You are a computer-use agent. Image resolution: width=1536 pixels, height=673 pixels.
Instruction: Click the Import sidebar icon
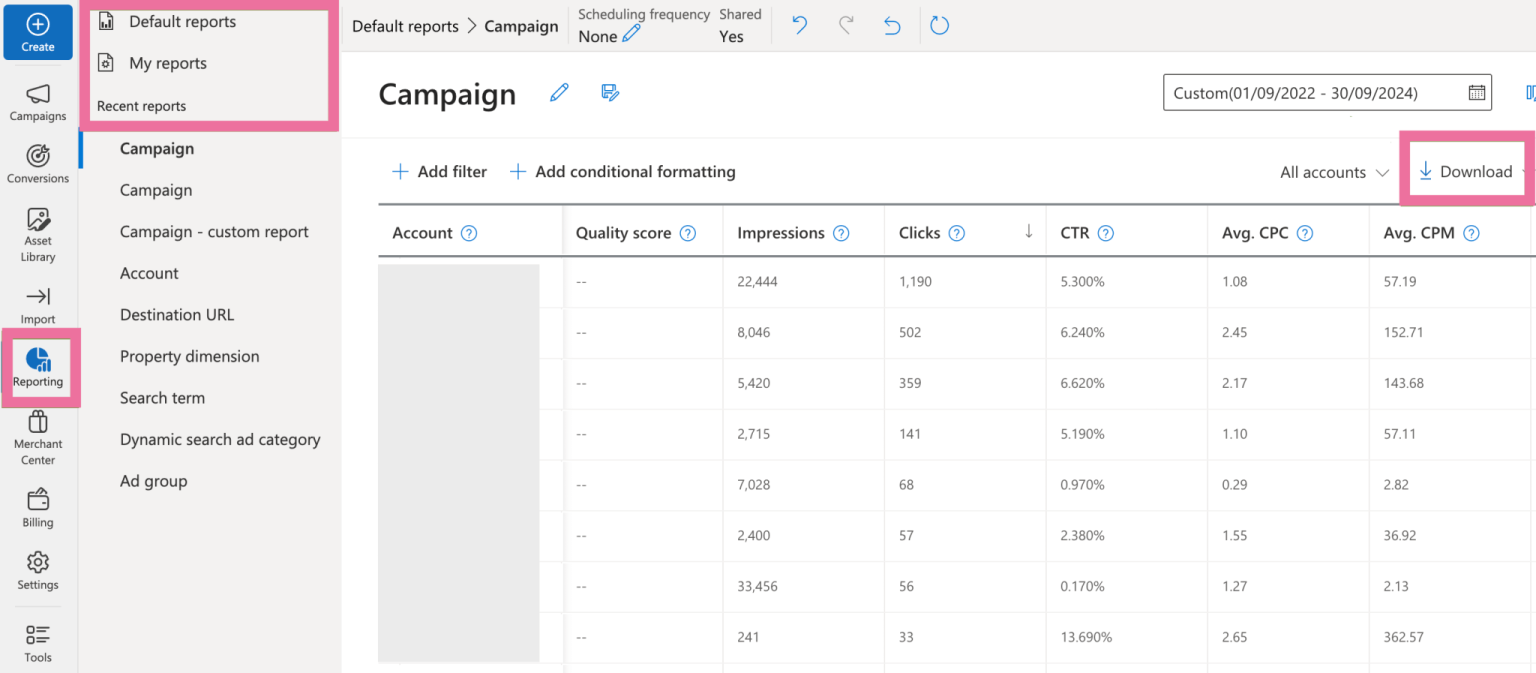[37, 303]
